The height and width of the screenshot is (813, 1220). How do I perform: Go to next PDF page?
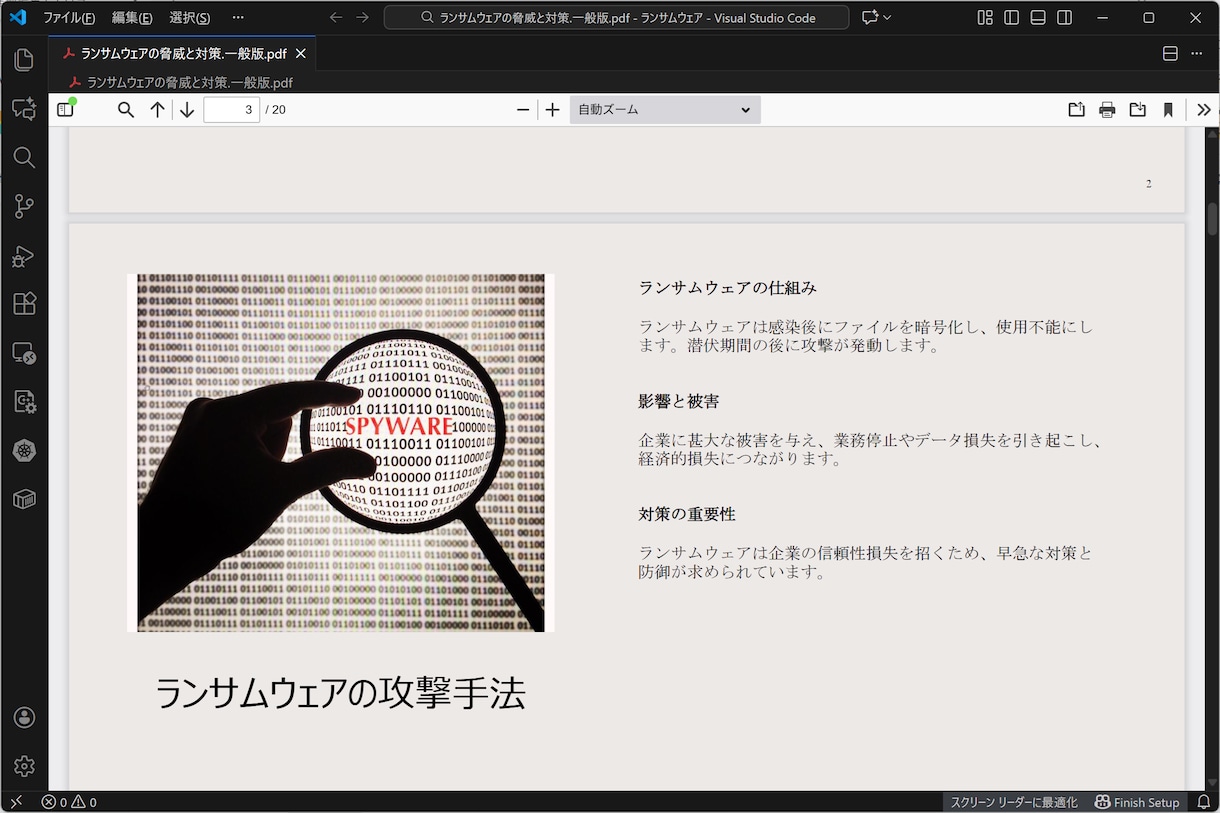click(187, 110)
